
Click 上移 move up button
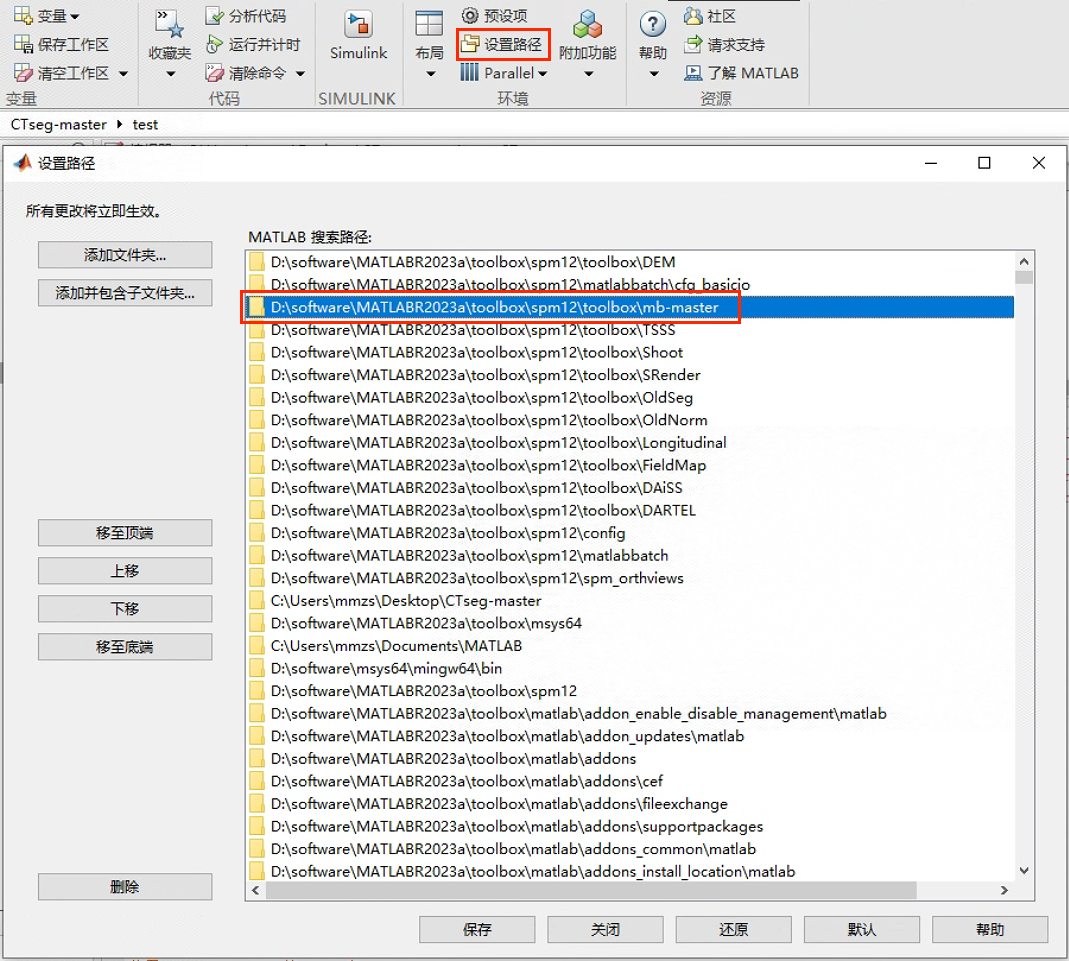pos(125,571)
